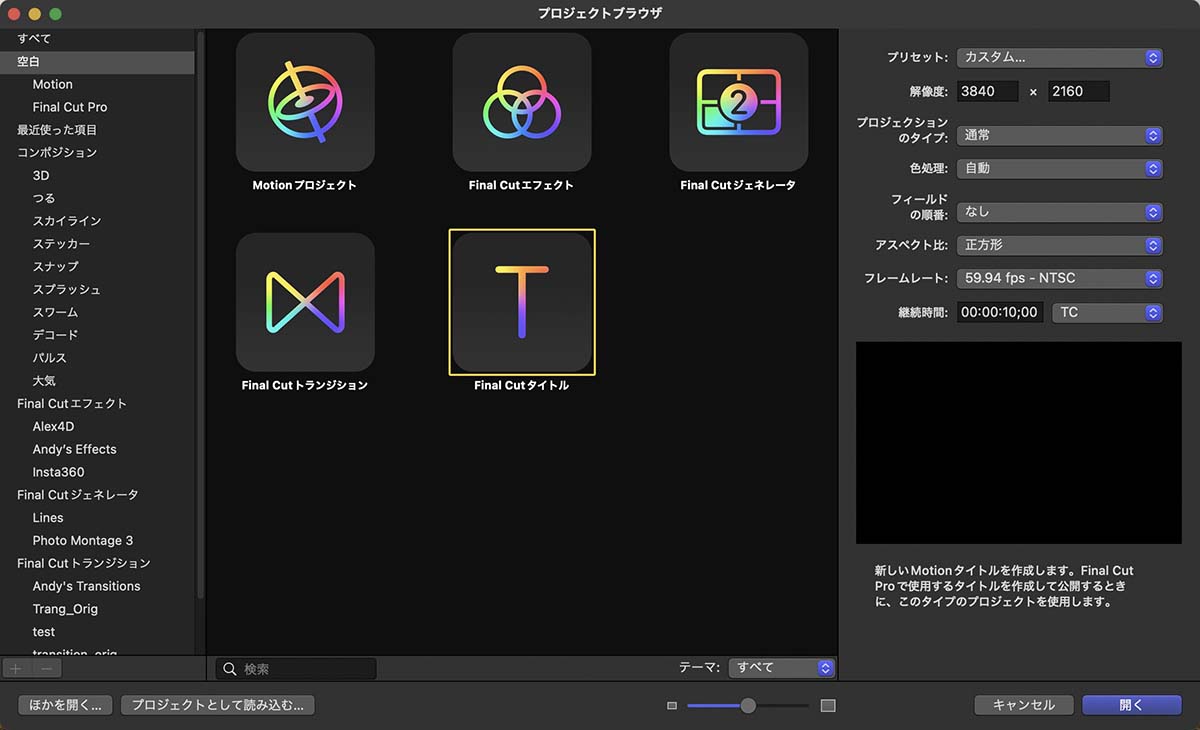Click the minus button below sidebar
This screenshot has height=730, width=1200.
[46, 668]
